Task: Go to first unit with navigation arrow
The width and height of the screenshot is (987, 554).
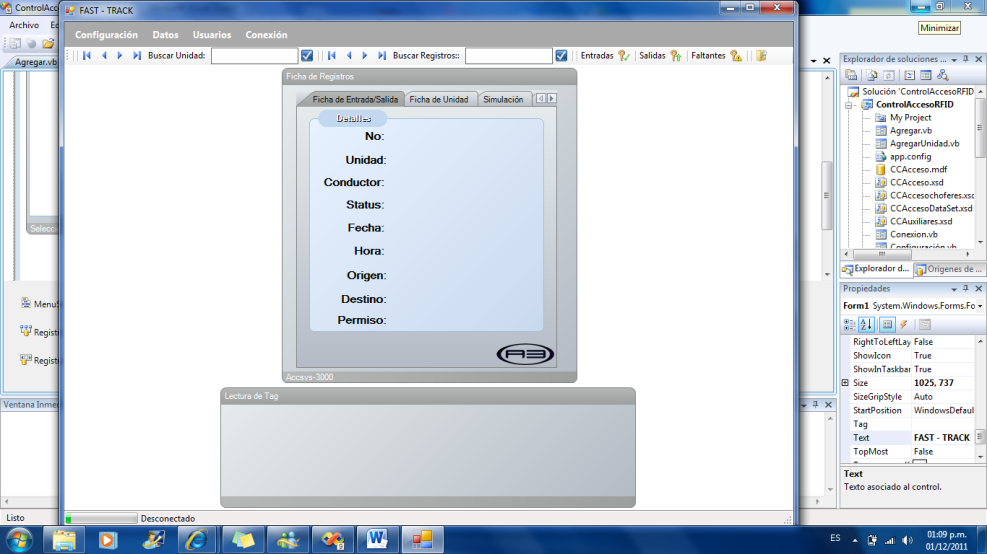Action: pyautogui.click(x=87, y=56)
